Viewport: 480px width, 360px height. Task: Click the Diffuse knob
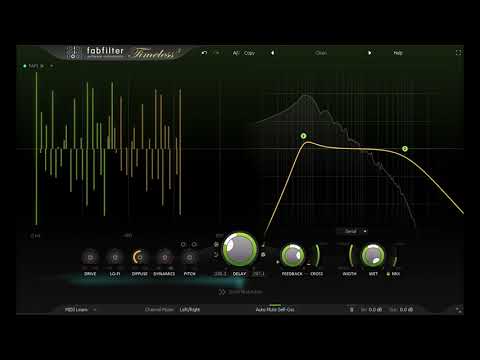click(140, 257)
